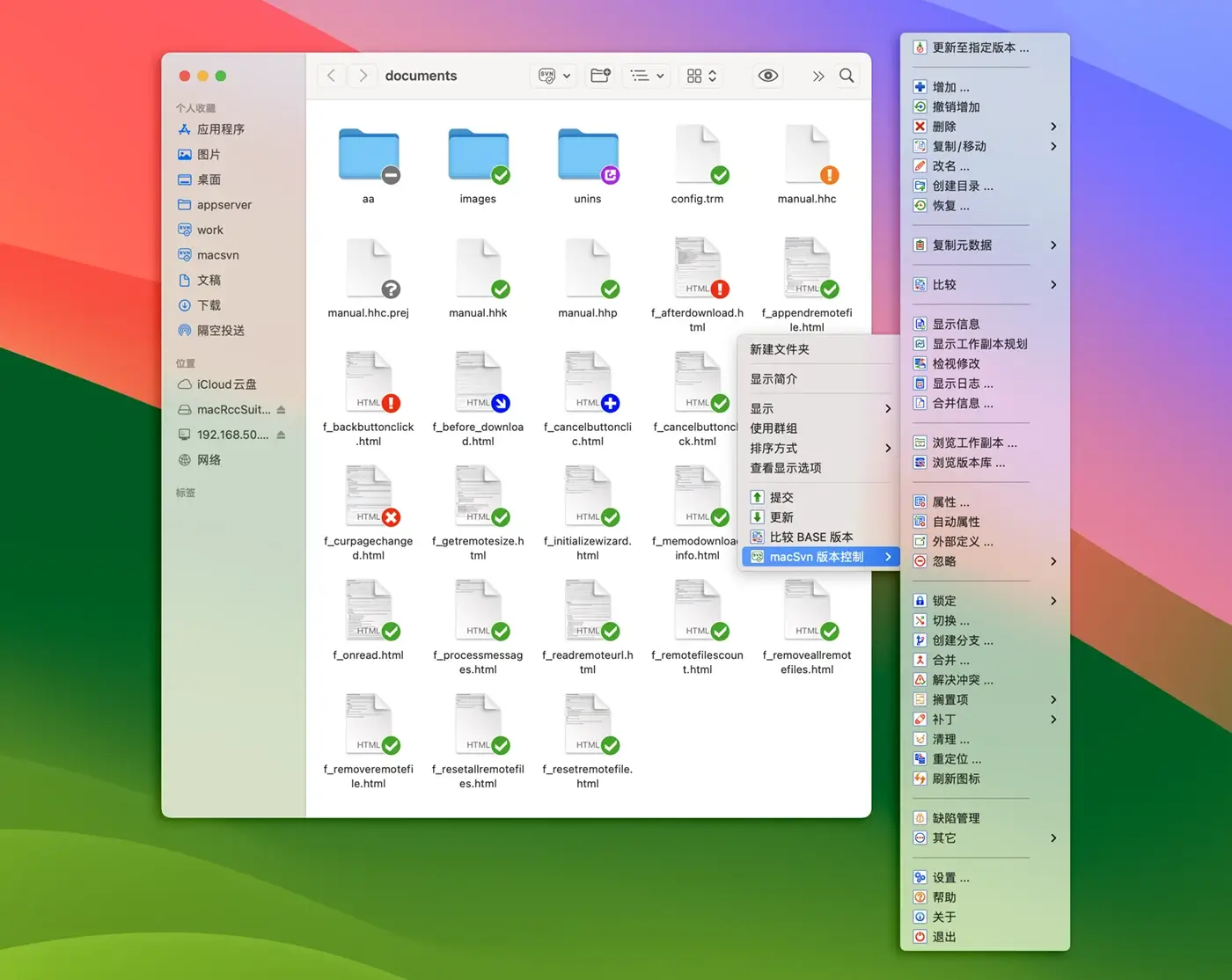The height and width of the screenshot is (980, 1232).
Task: Open the 比较 (Compare) submenu chevron
Action: tap(1052, 284)
